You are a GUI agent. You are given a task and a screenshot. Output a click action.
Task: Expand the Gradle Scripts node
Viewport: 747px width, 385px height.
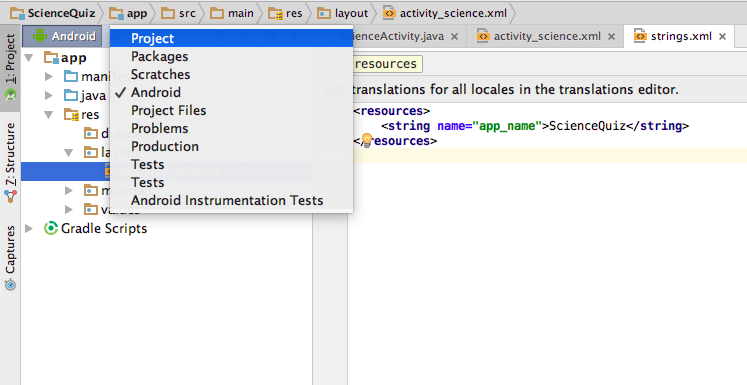[29, 228]
